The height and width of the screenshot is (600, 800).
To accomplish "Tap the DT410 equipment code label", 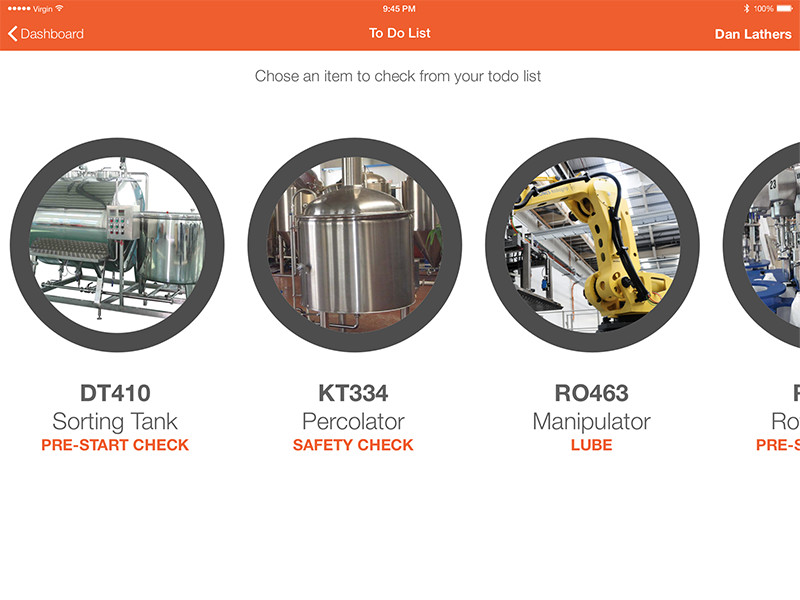I will pyautogui.click(x=115, y=393).
